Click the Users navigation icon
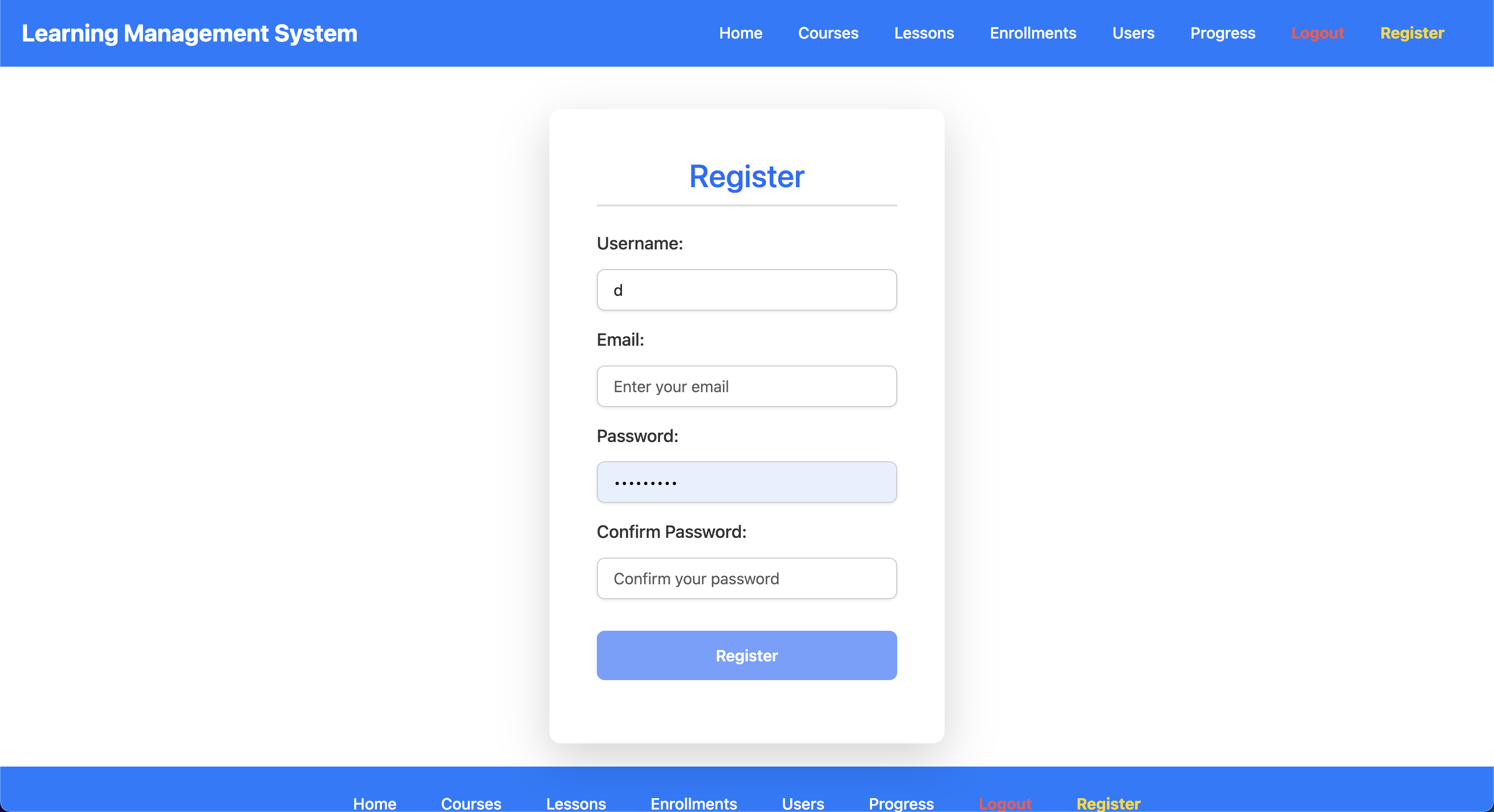This screenshot has width=1494, height=812. [1132, 33]
